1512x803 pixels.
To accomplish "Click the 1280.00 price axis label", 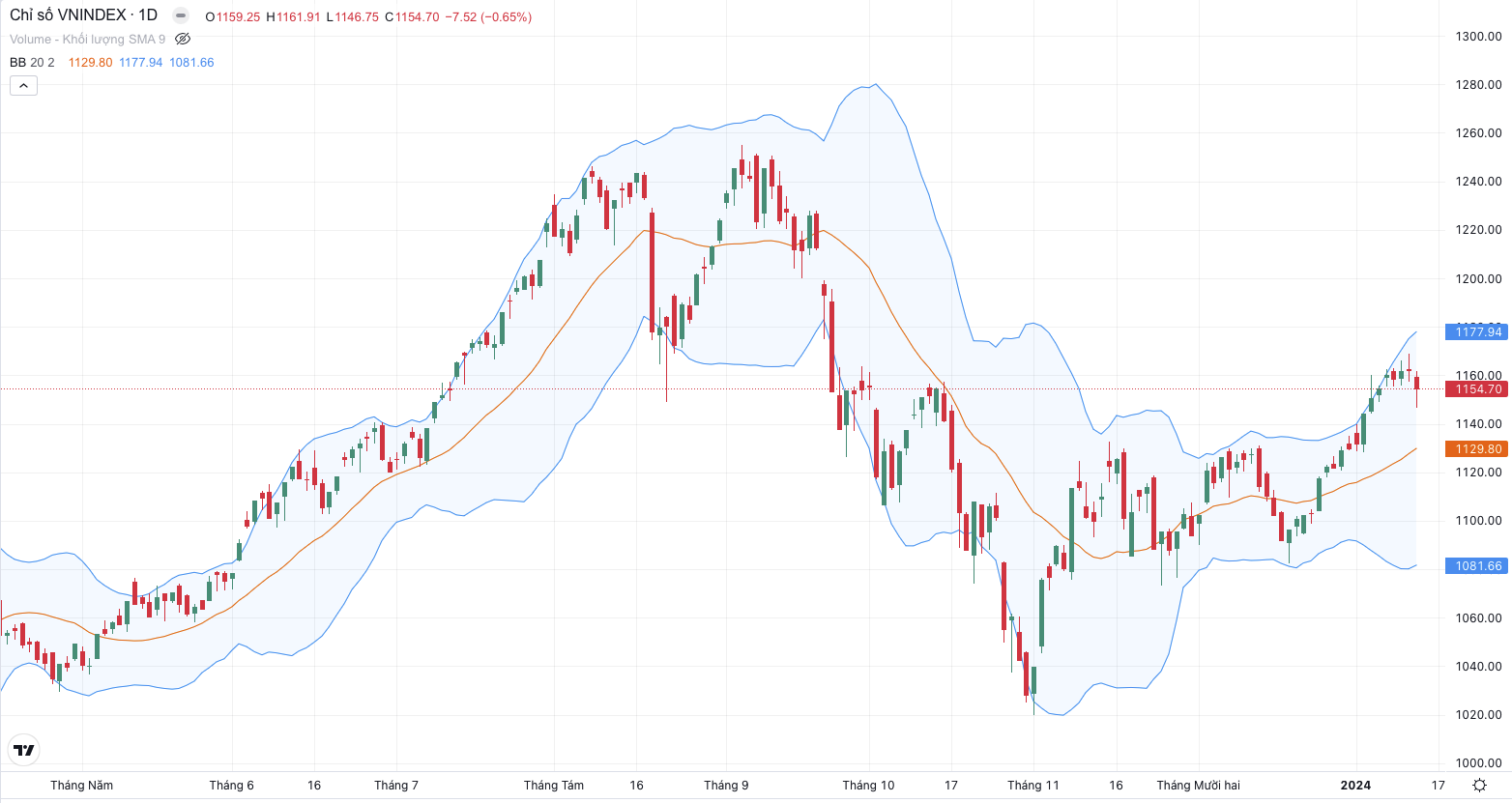I will [1478, 85].
